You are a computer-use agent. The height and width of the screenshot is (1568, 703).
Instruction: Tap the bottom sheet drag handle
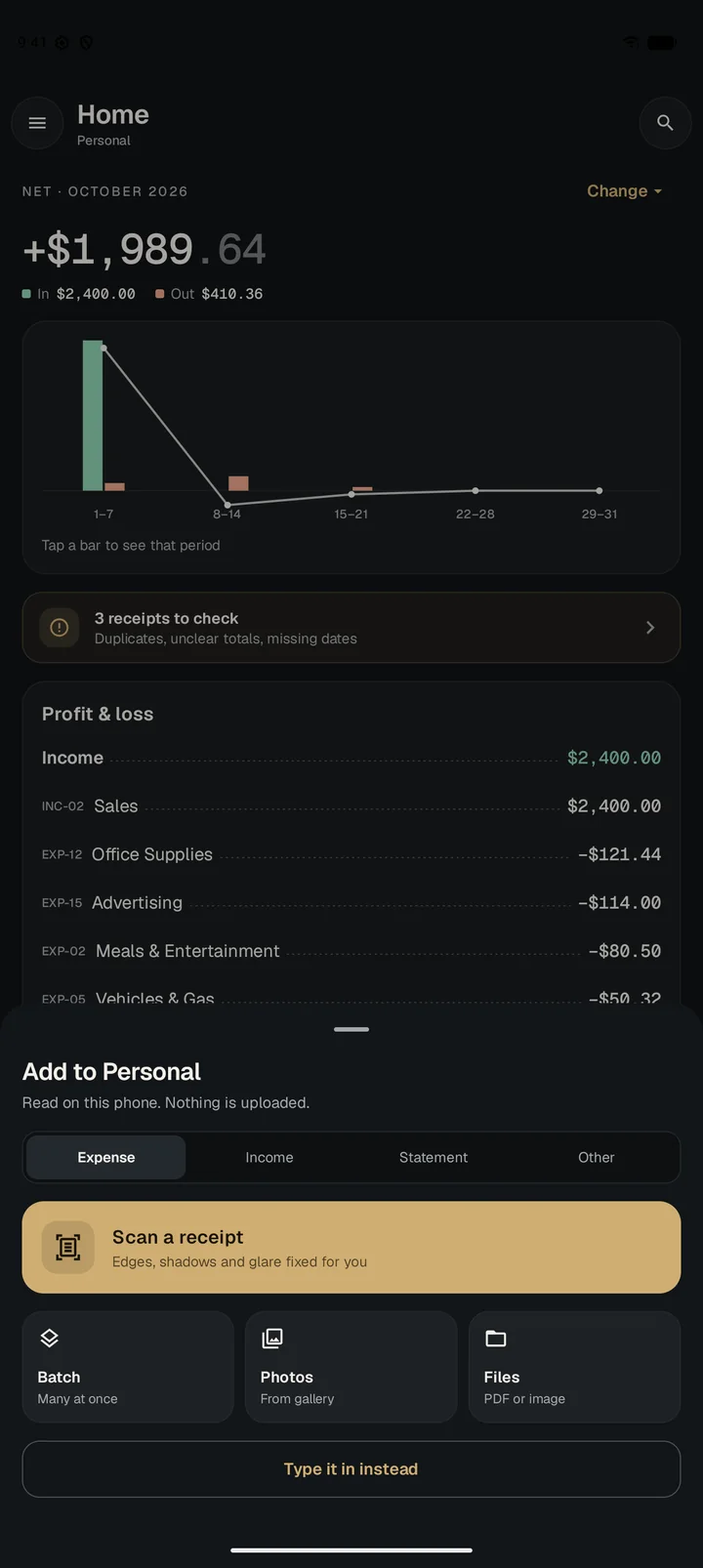(x=351, y=1029)
